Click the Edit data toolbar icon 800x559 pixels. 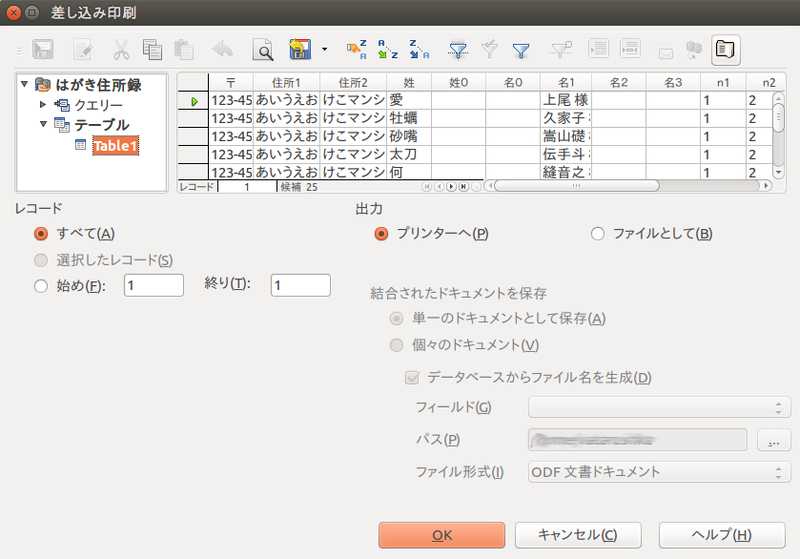(x=83, y=49)
